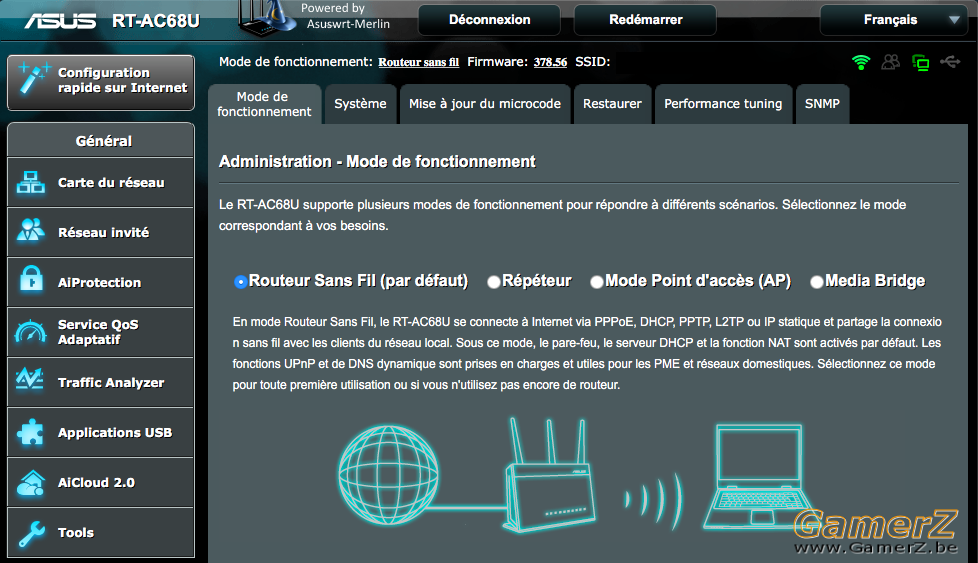Click the magic wand quick setup icon

coord(34,79)
